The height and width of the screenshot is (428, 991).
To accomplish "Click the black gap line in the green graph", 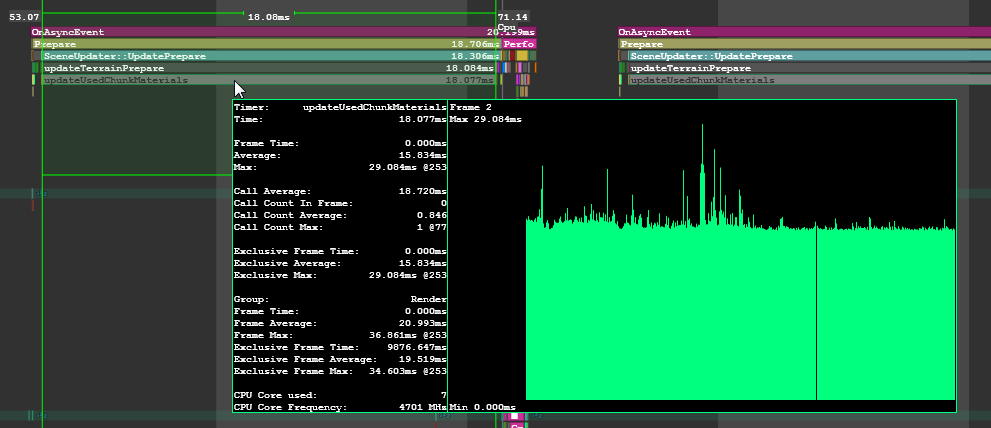I will [x=817, y=310].
